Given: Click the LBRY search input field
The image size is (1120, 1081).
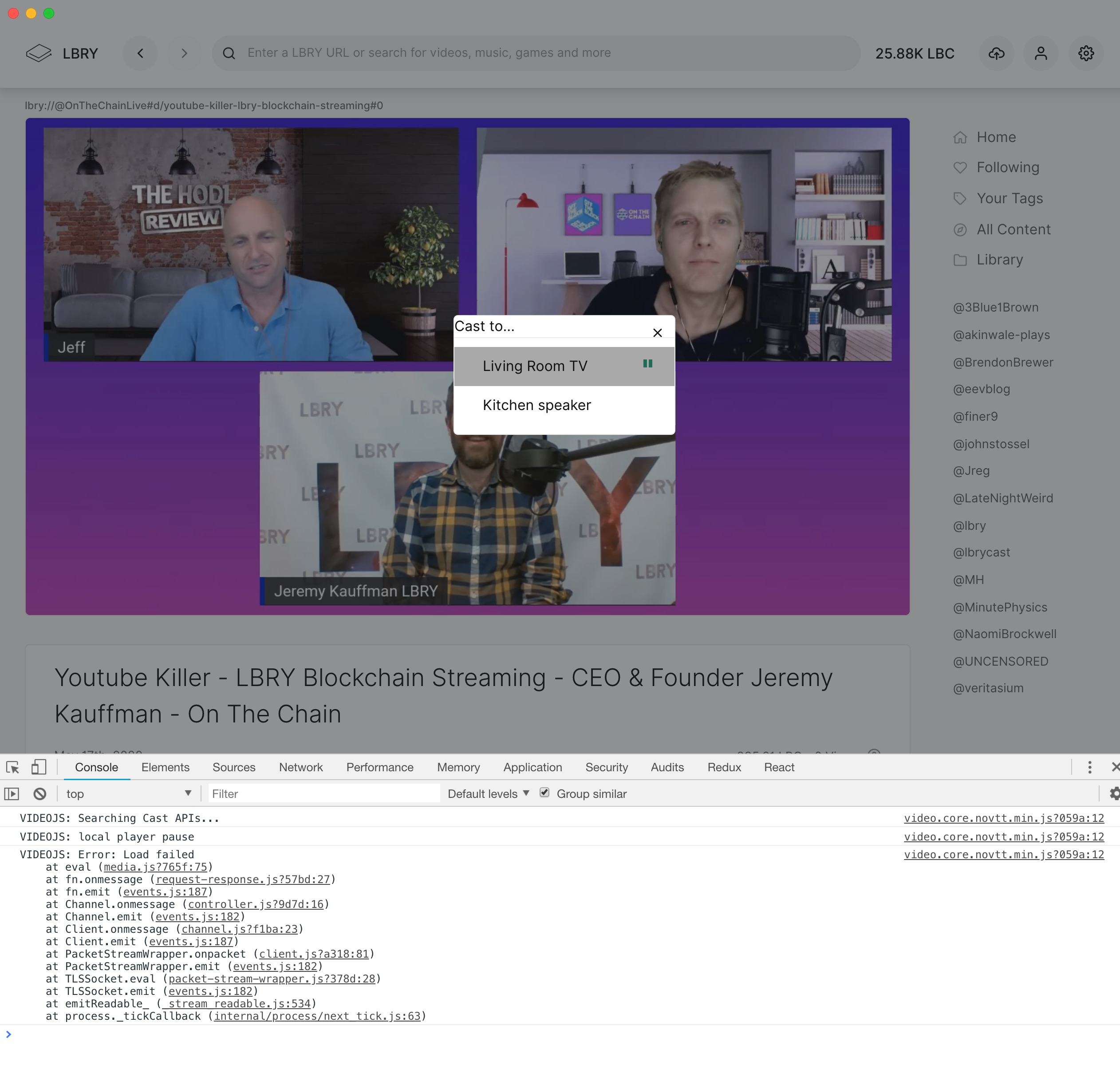Looking at the screenshot, I should tap(536, 53).
